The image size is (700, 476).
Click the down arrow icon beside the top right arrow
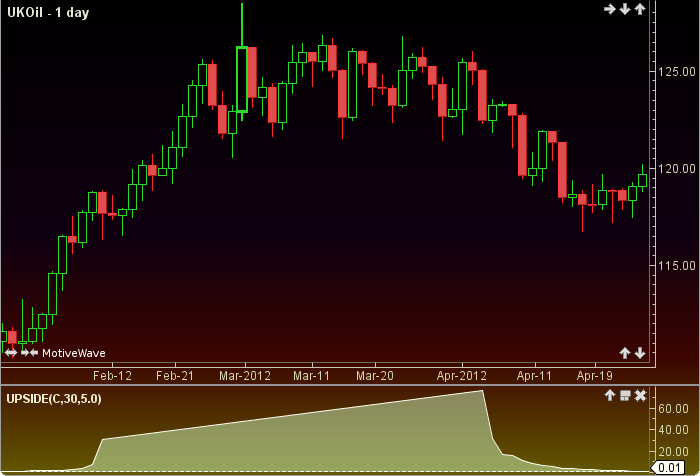click(625, 9)
